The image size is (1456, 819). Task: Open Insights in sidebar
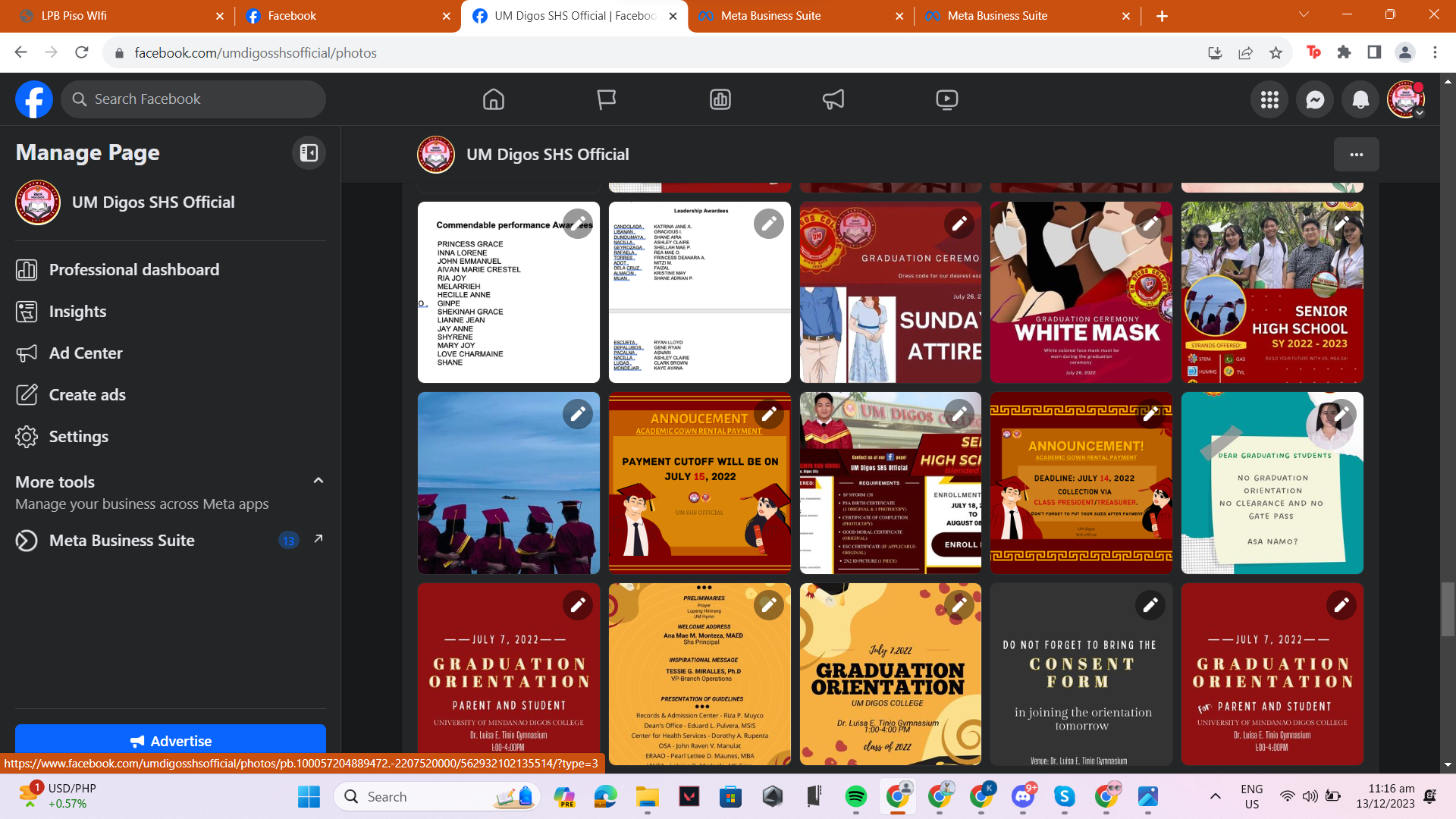click(x=171, y=312)
